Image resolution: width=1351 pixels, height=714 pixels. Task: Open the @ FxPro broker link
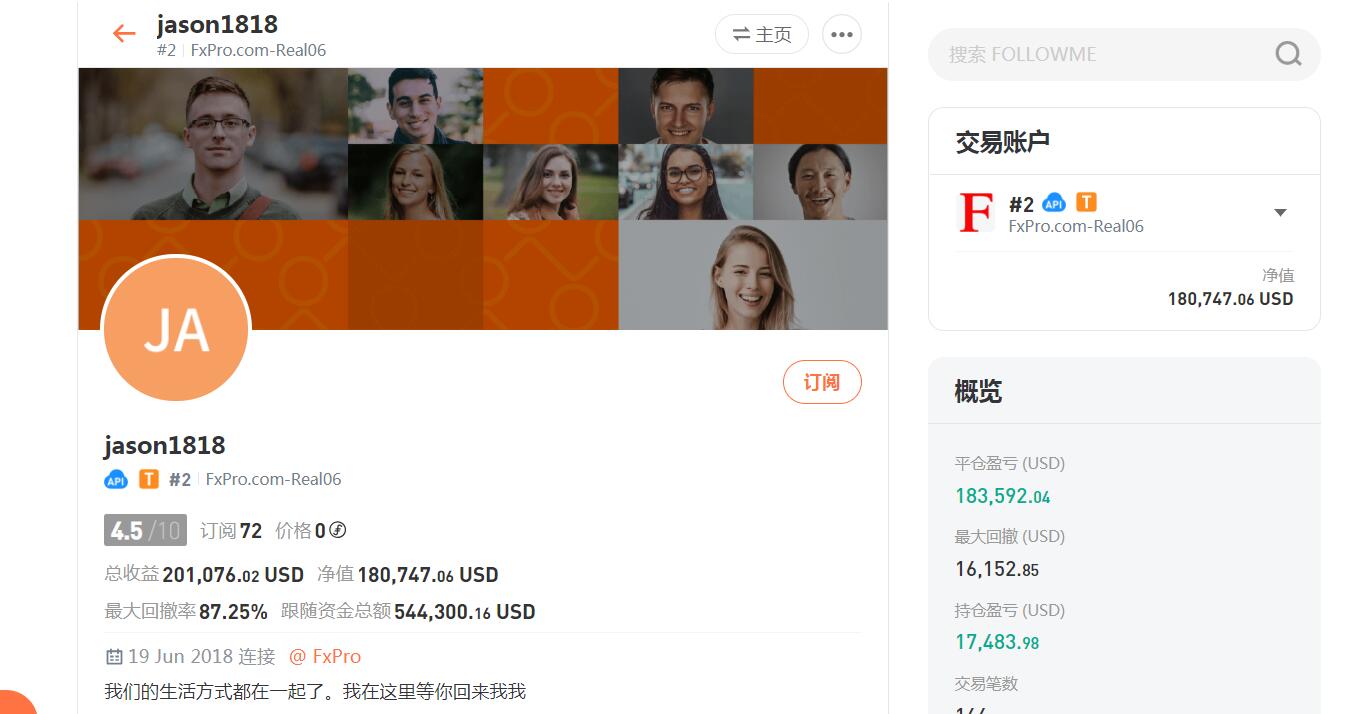click(x=325, y=657)
